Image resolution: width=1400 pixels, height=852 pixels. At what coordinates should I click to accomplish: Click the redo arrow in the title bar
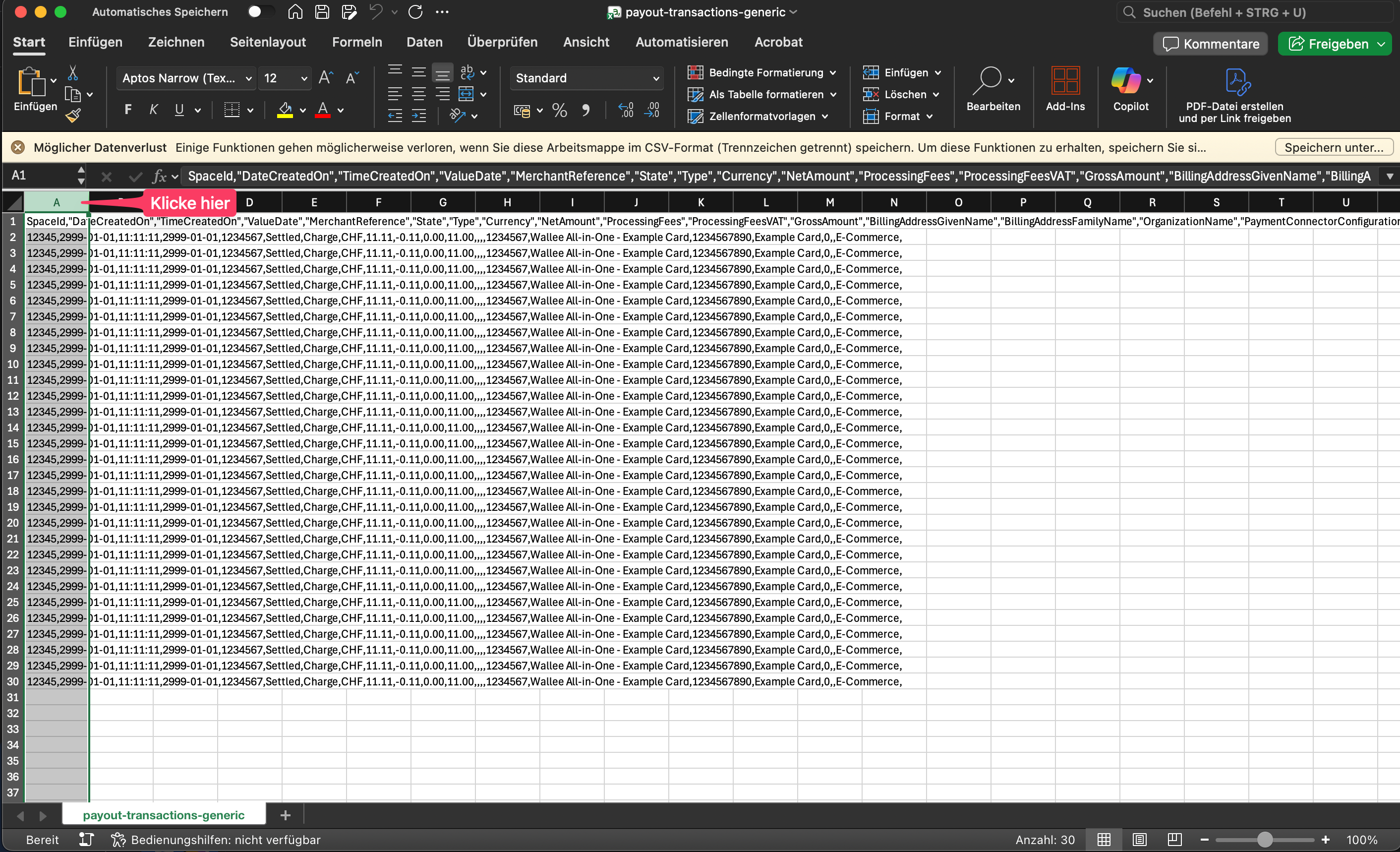pos(415,12)
